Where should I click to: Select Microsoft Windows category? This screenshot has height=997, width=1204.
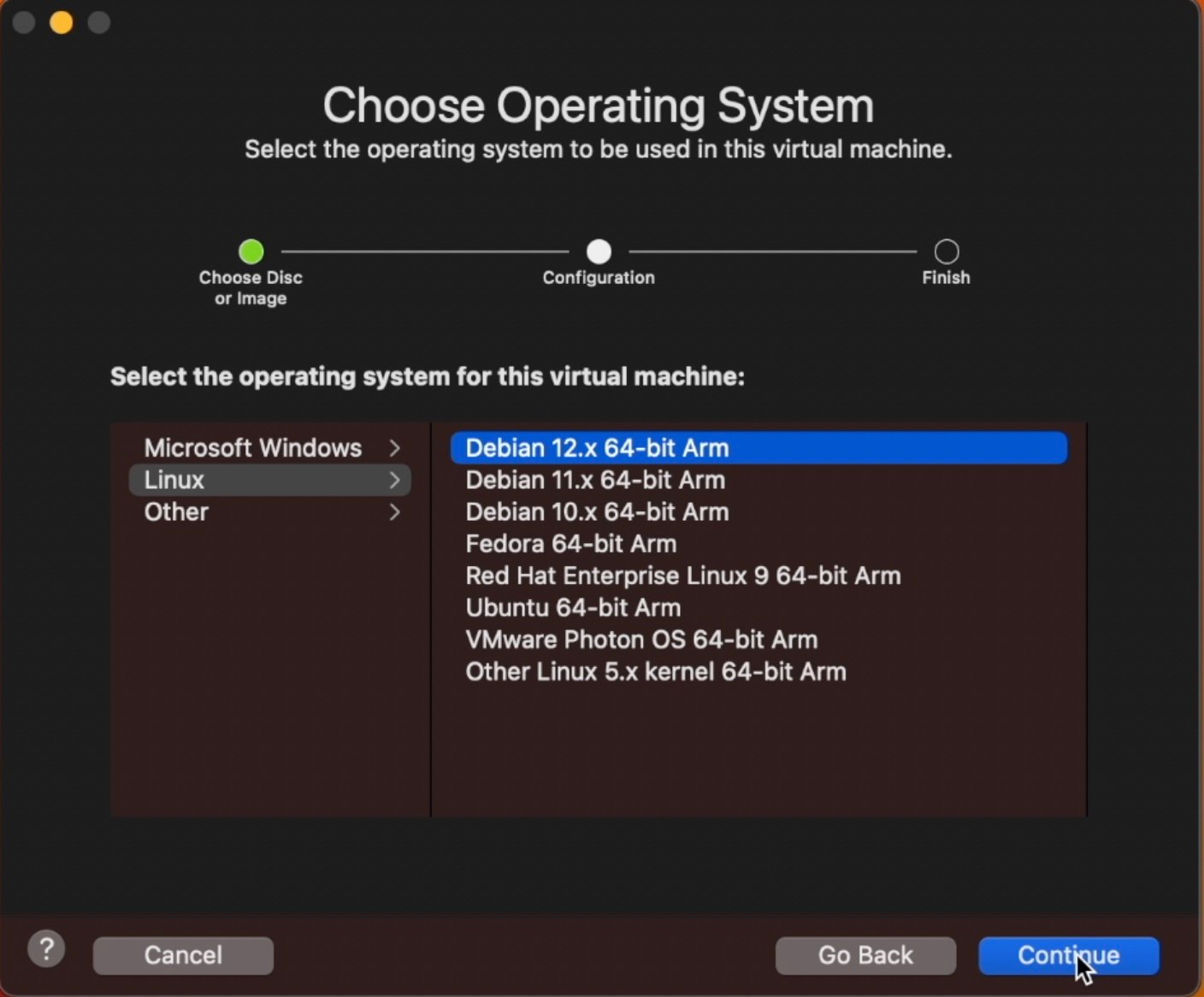click(x=269, y=448)
